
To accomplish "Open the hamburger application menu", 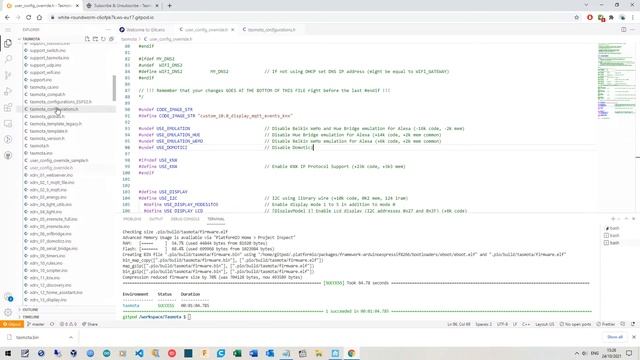I will click(x=8, y=30).
